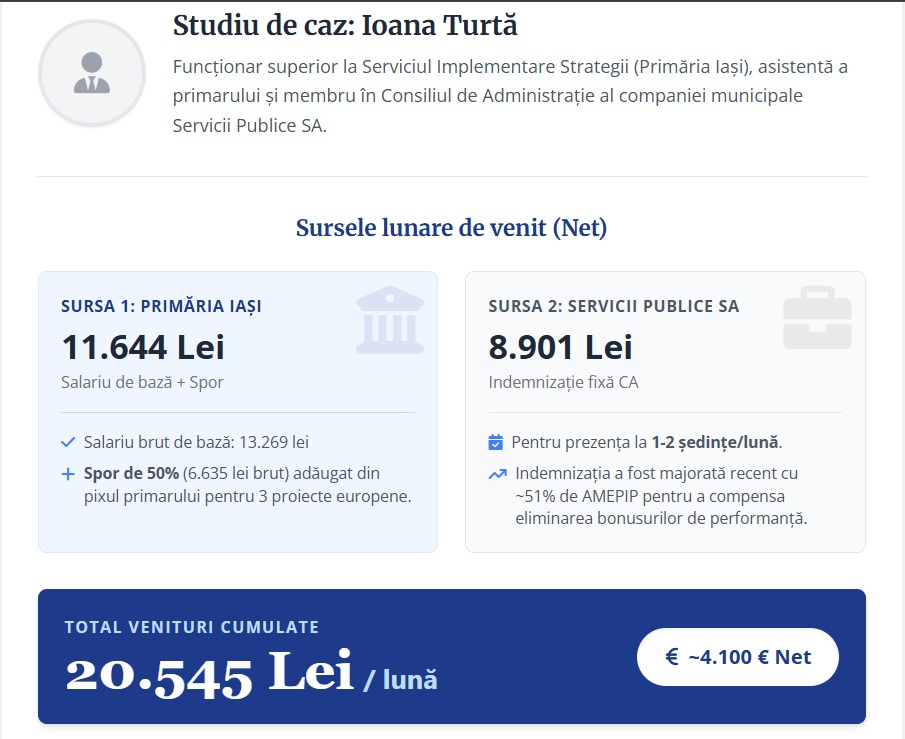
Task: Click the 11.644 Lei amount
Action: 143,347
